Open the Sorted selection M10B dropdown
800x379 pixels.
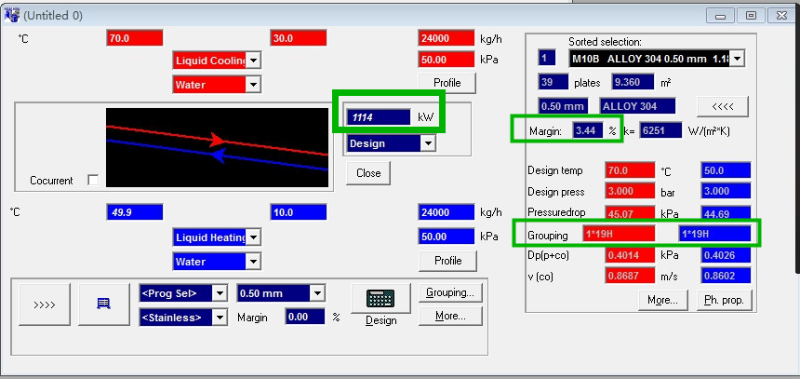pyautogui.click(x=656, y=58)
